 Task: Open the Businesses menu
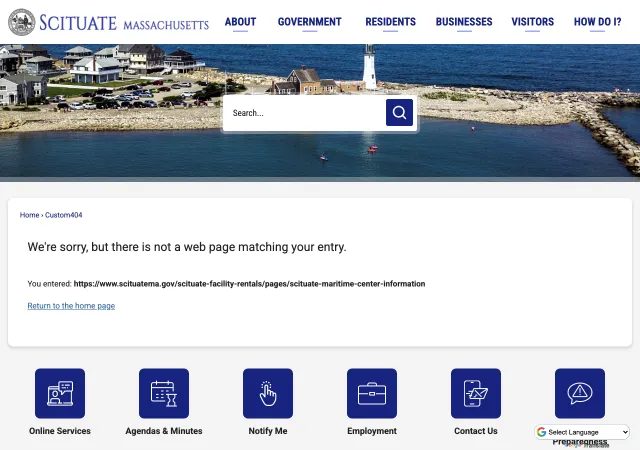coord(464,22)
